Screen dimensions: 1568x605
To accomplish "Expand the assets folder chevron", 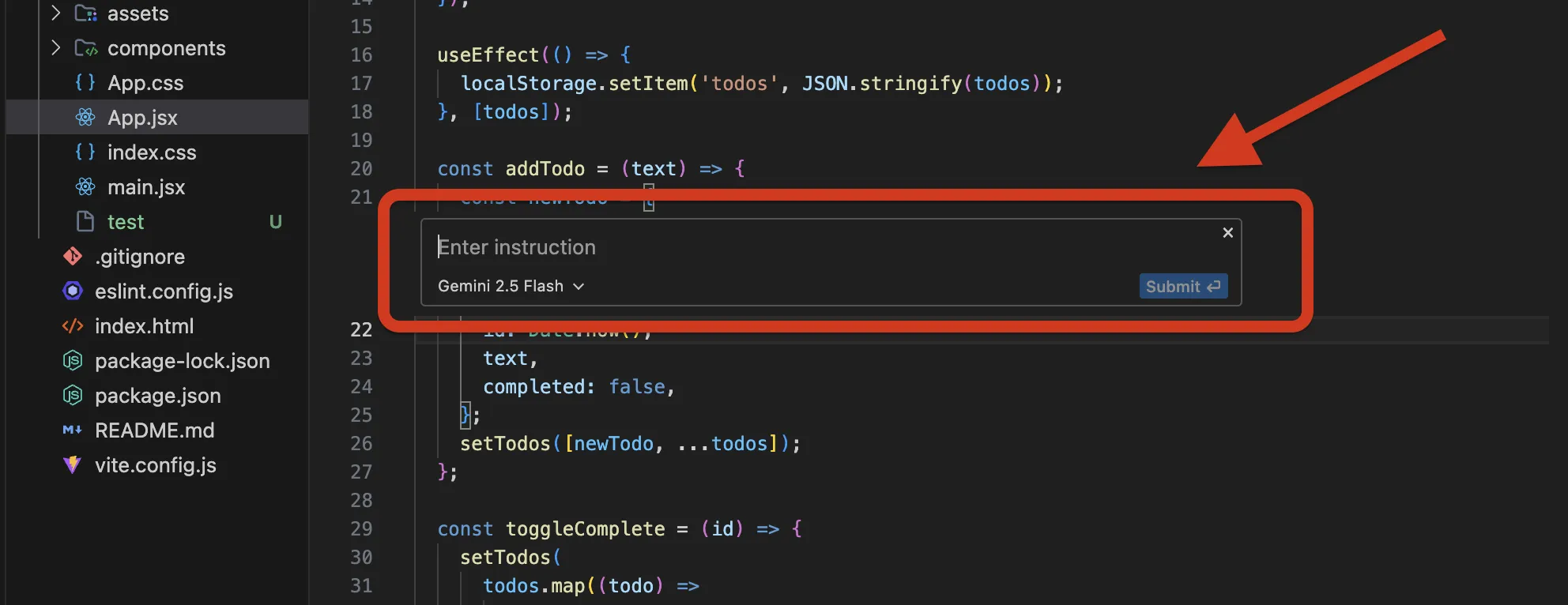I will click(x=55, y=13).
